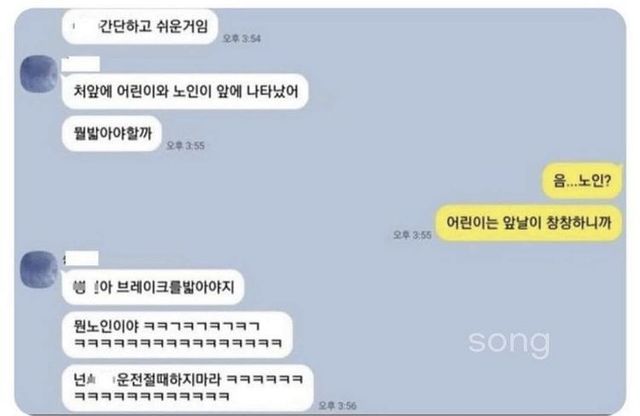
Task: Click the 오후 3:56 timestamp
Action: point(337,406)
